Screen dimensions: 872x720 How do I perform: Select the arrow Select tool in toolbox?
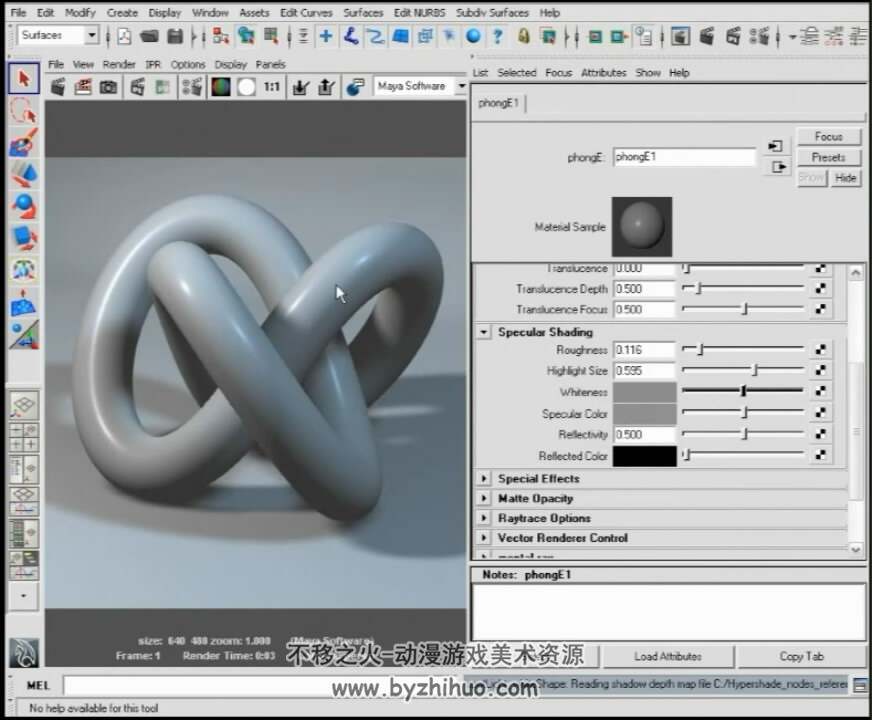click(23, 78)
